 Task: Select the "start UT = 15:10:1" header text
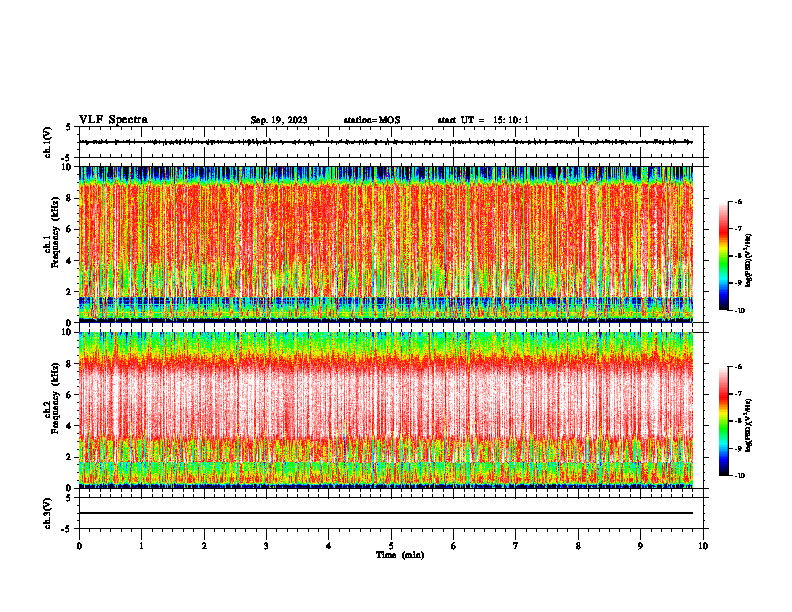483,120
